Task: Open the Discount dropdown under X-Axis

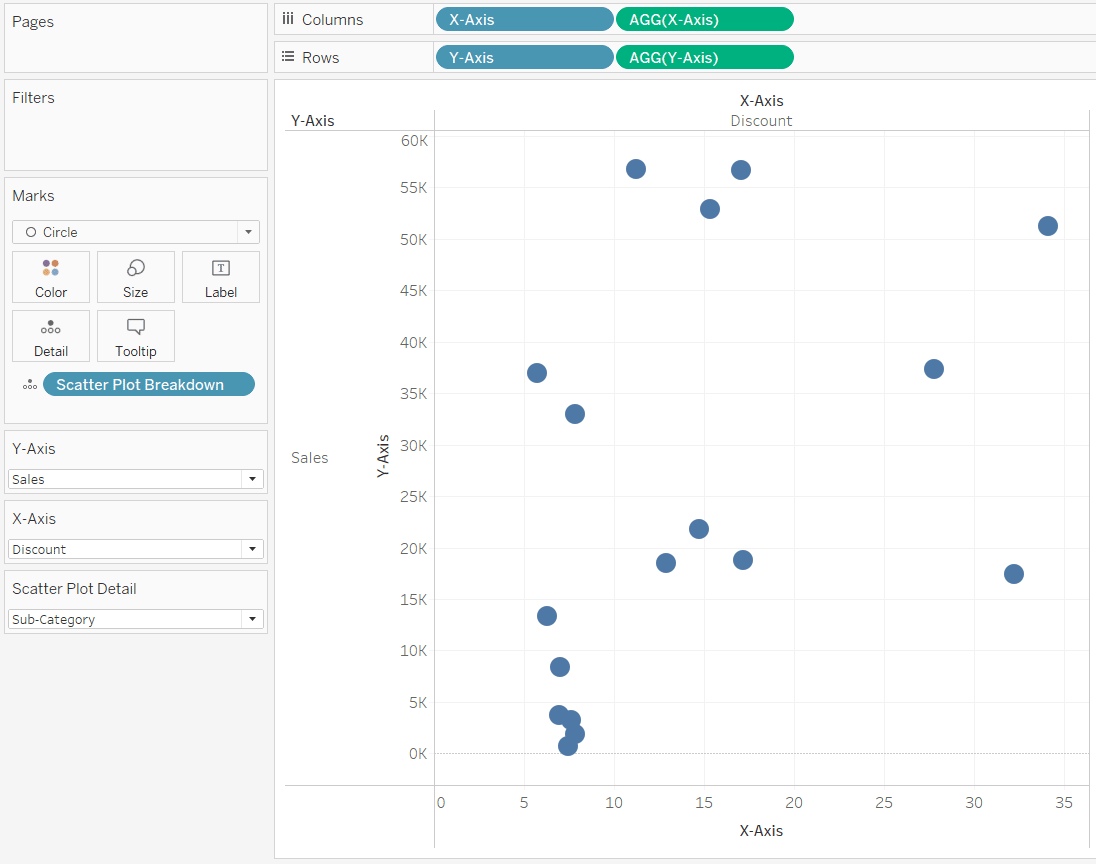Action: point(252,549)
